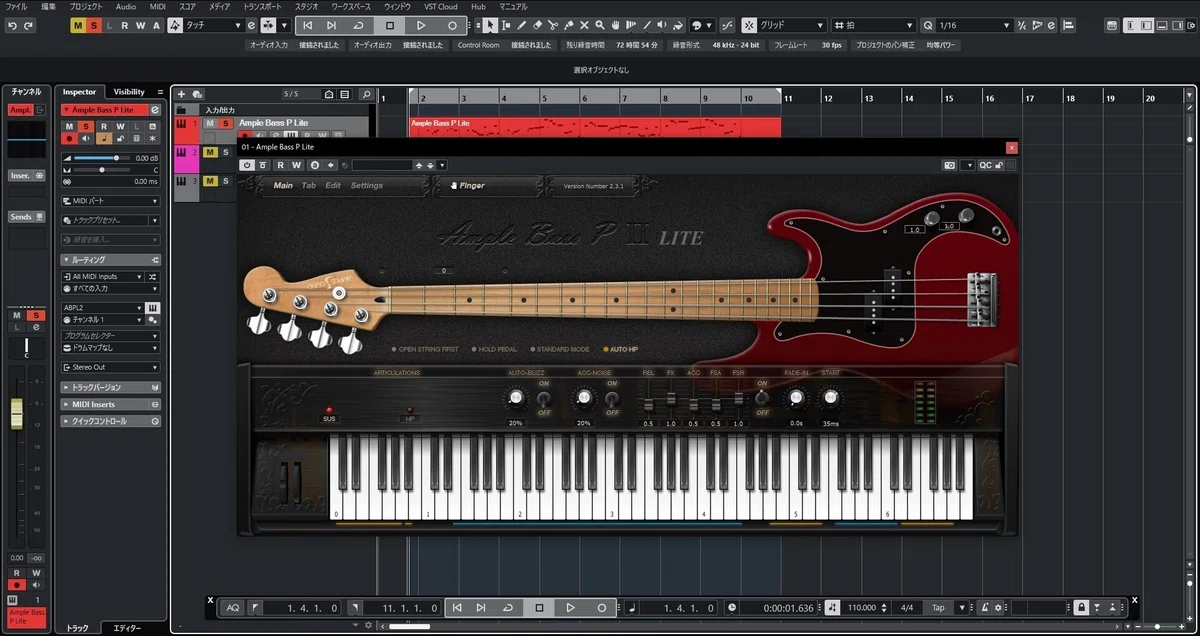Click the AQ button in transport bar
The image size is (1200, 636).
233,607
